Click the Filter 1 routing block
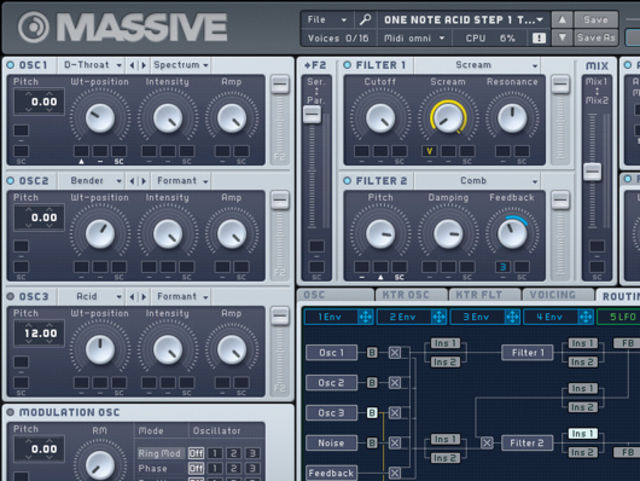 (527, 353)
